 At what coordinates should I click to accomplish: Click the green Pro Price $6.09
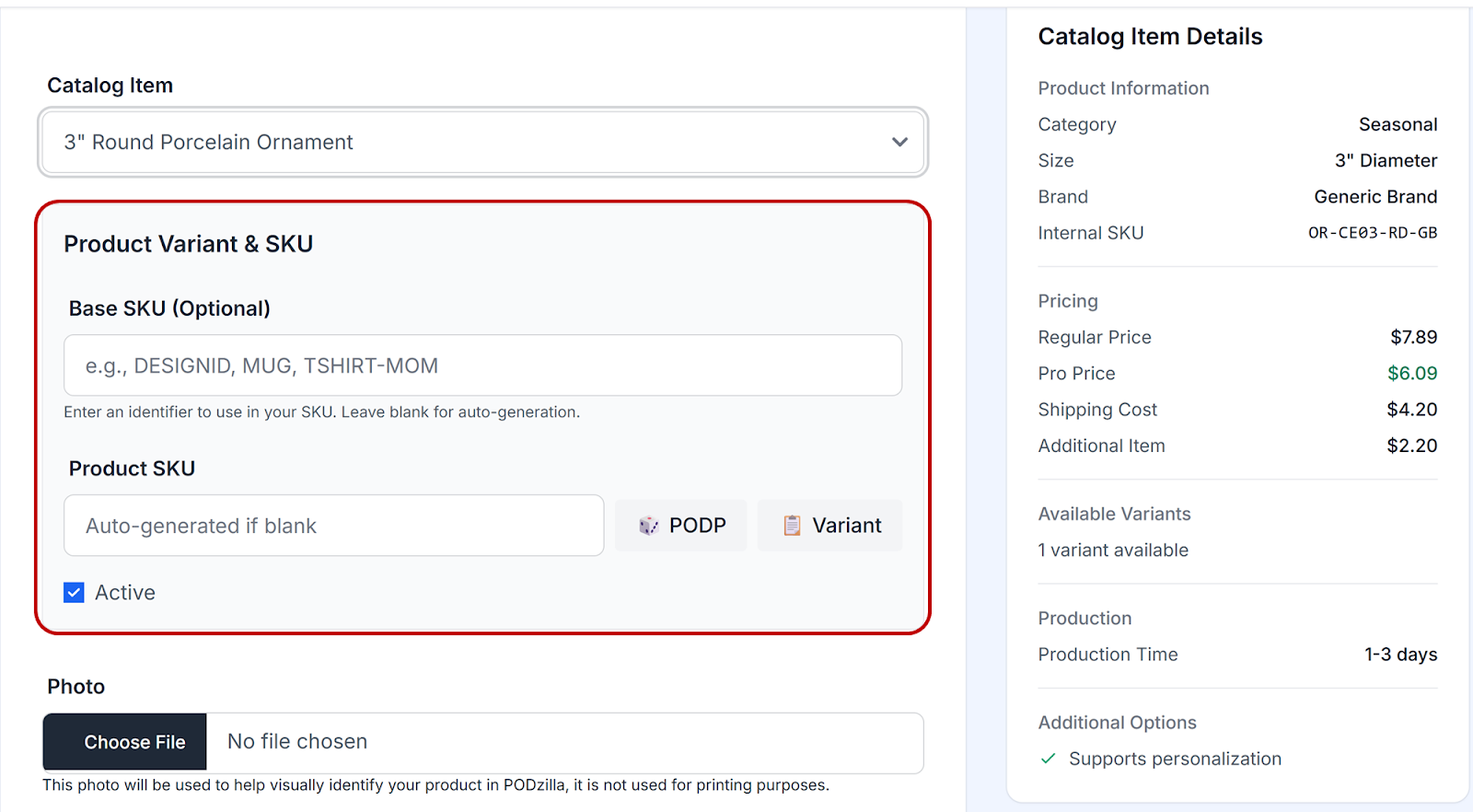point(1411,373)
